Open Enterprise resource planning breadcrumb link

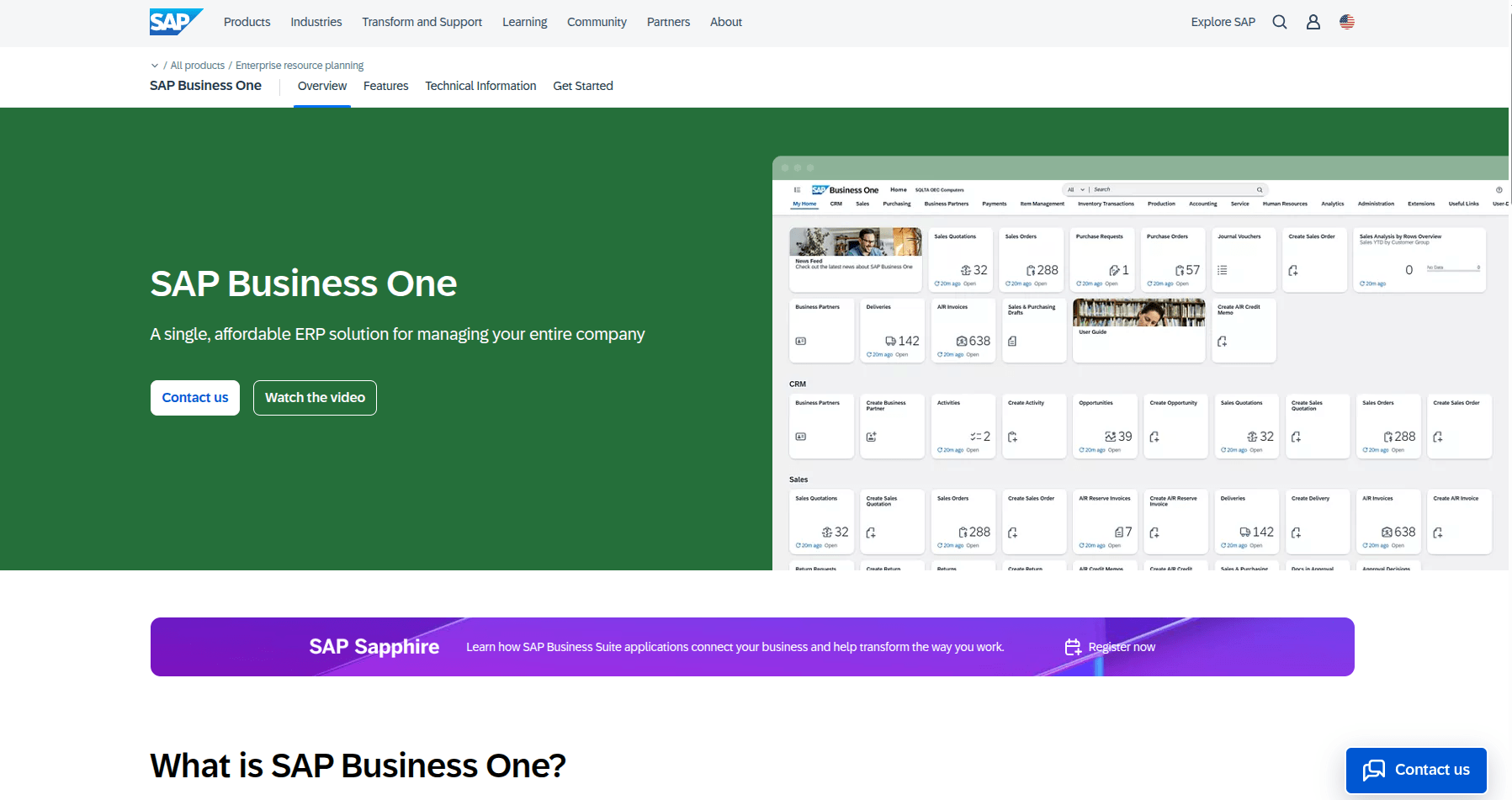(x=300, y=66)
